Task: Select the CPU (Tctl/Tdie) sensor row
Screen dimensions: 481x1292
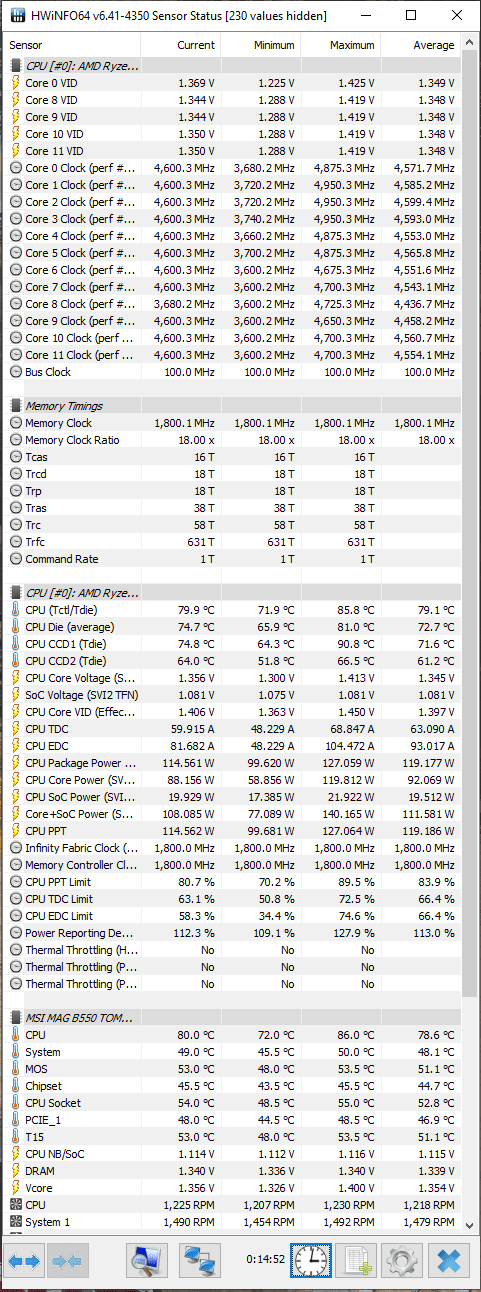Action: [232, 610]
